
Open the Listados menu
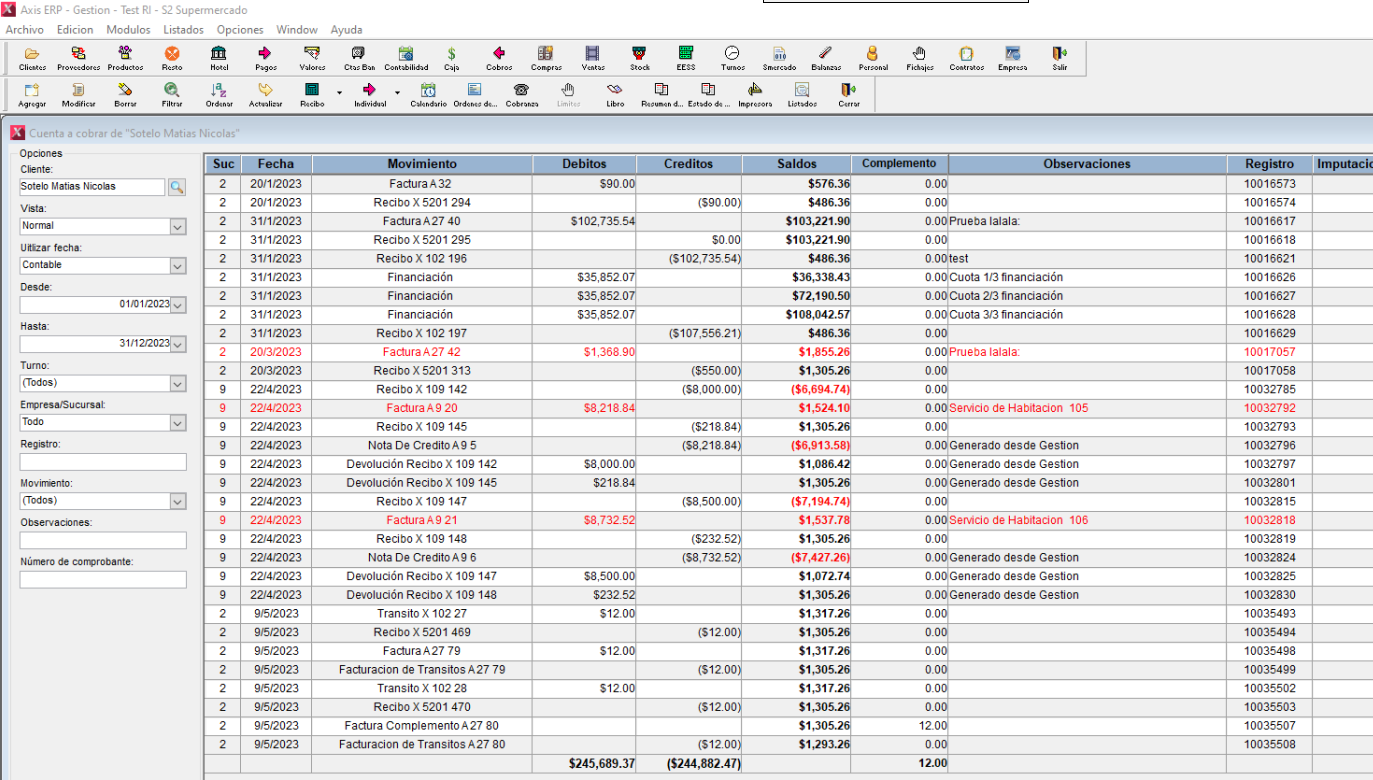click(183, 30)
